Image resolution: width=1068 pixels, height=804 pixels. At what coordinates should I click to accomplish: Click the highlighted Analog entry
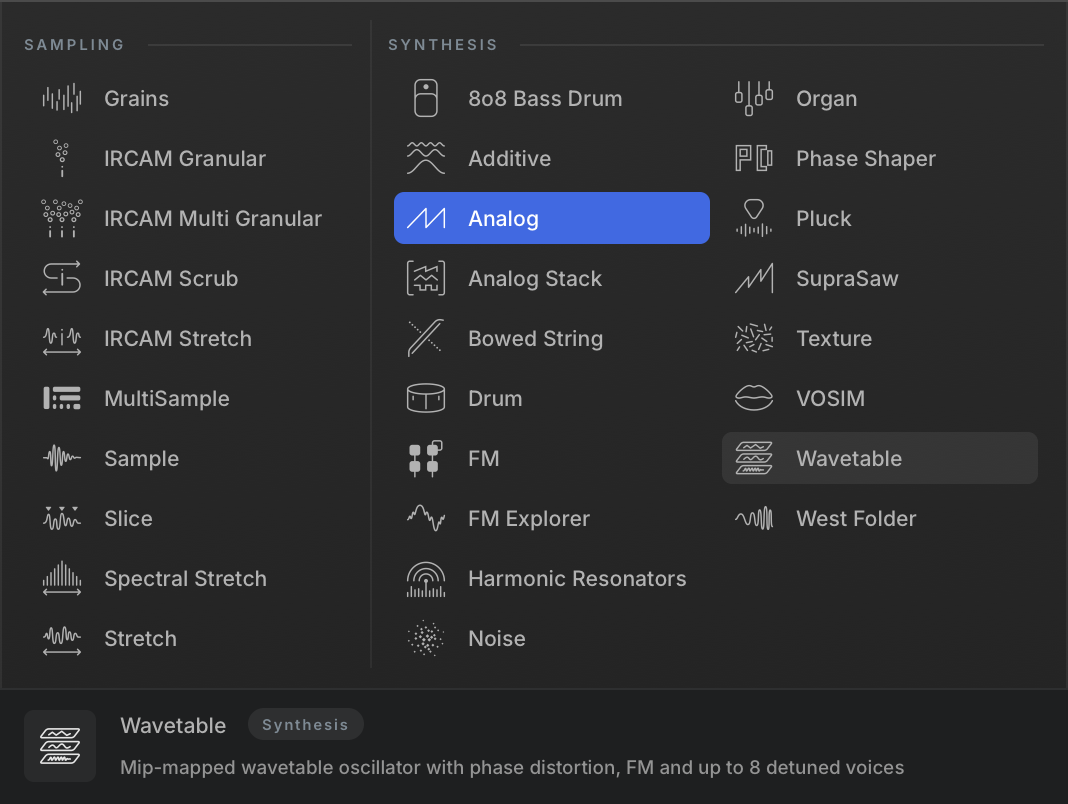(x=552, y=218)
